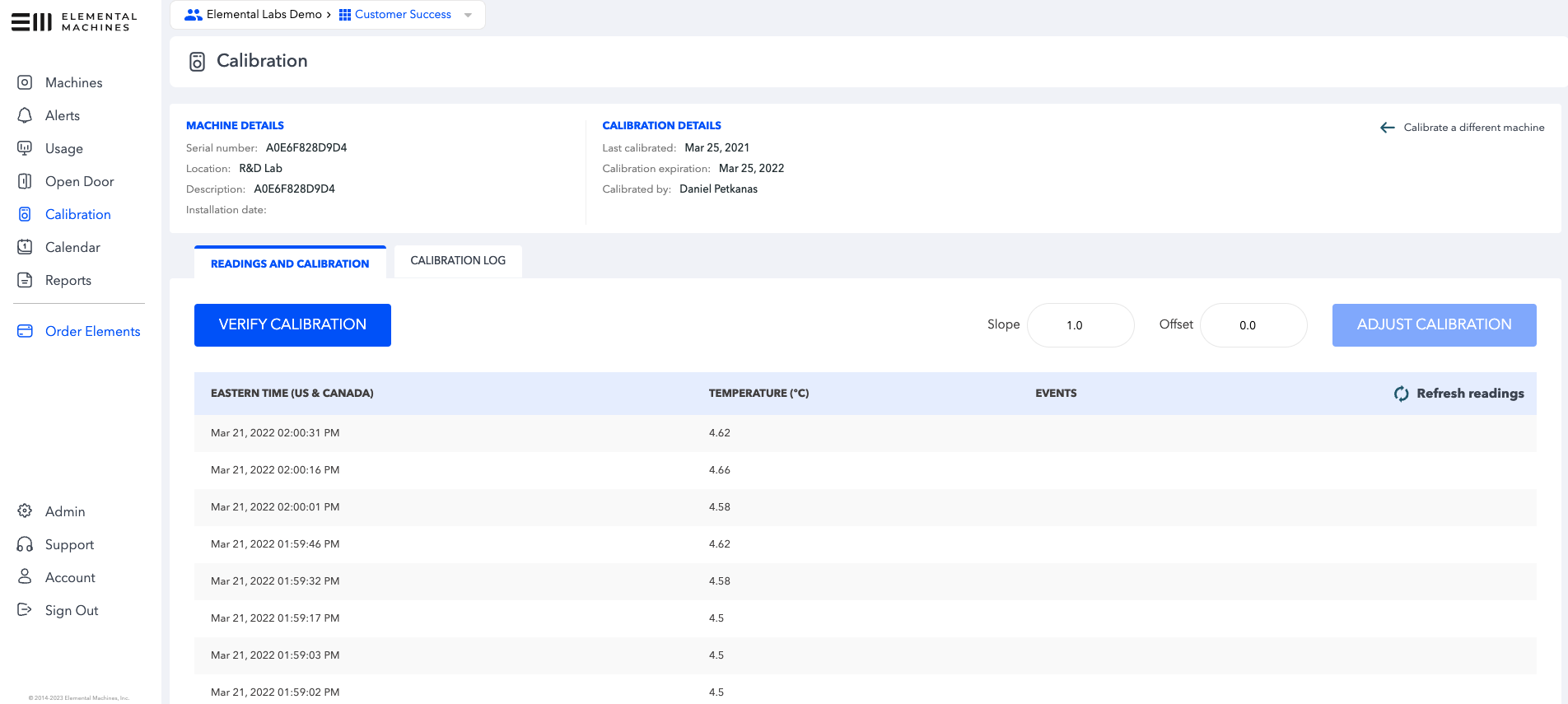Screen dimensions: 1568x704
Task: Click the Sign Out arrow icon
Action: (x=25, y=610)
